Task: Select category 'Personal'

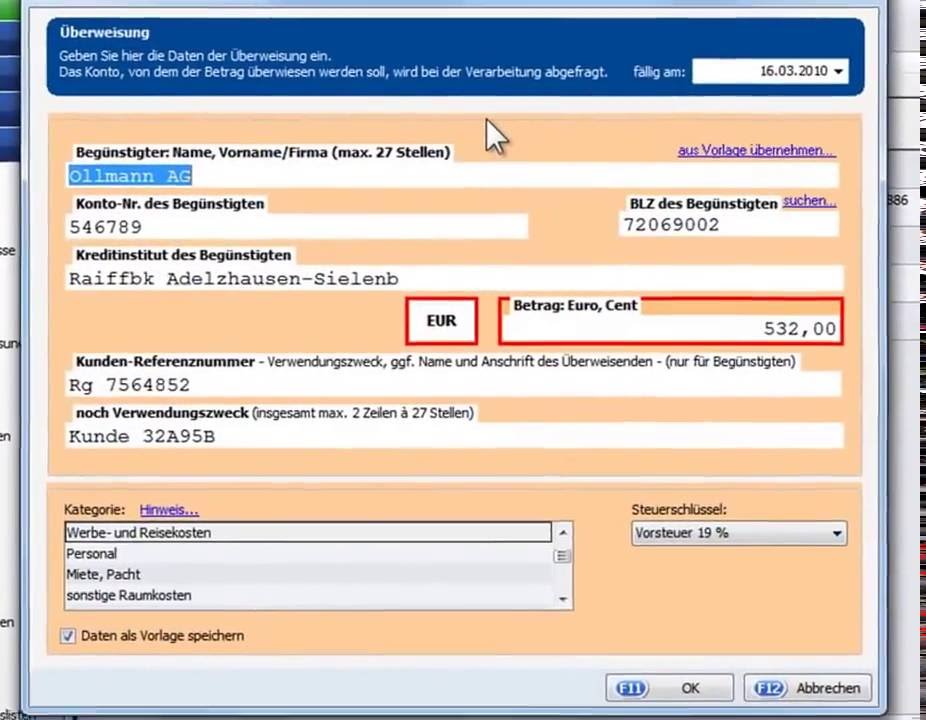Action: [x=308, y=553]
